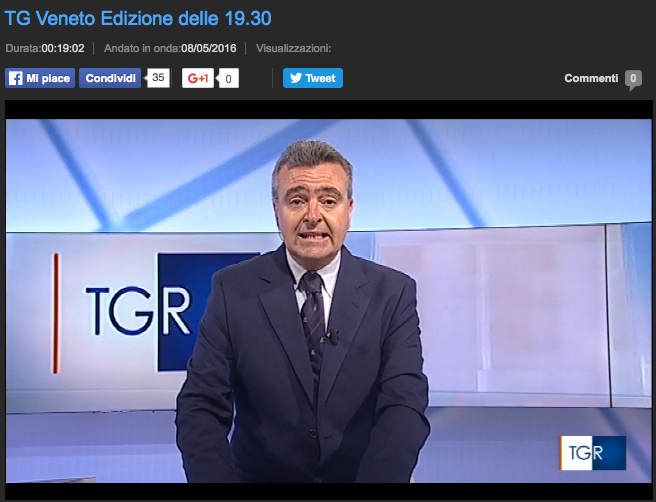
Task: Click the Facebook share count 35
Action: click(x=158, y=77)
